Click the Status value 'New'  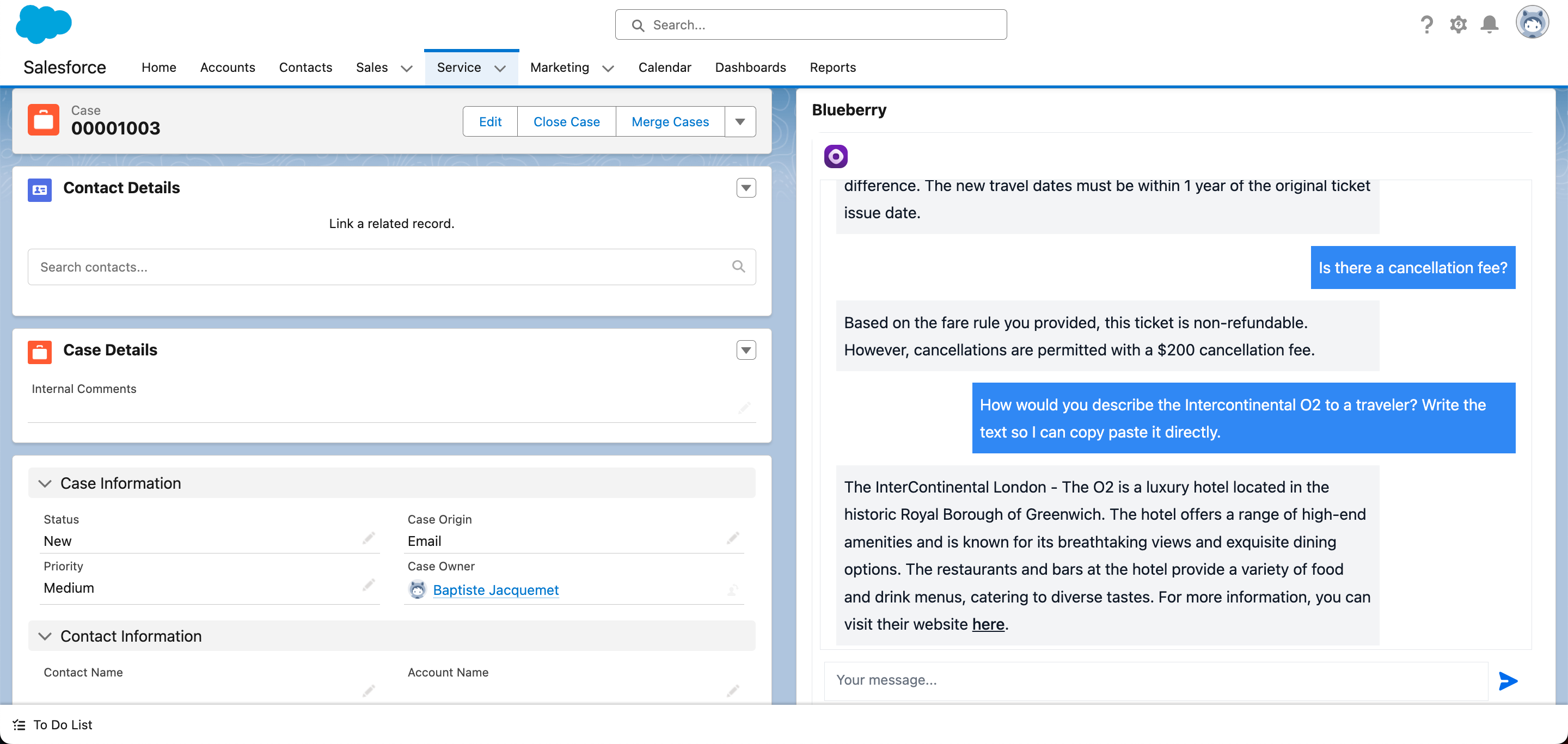click(x=57, y=541)
